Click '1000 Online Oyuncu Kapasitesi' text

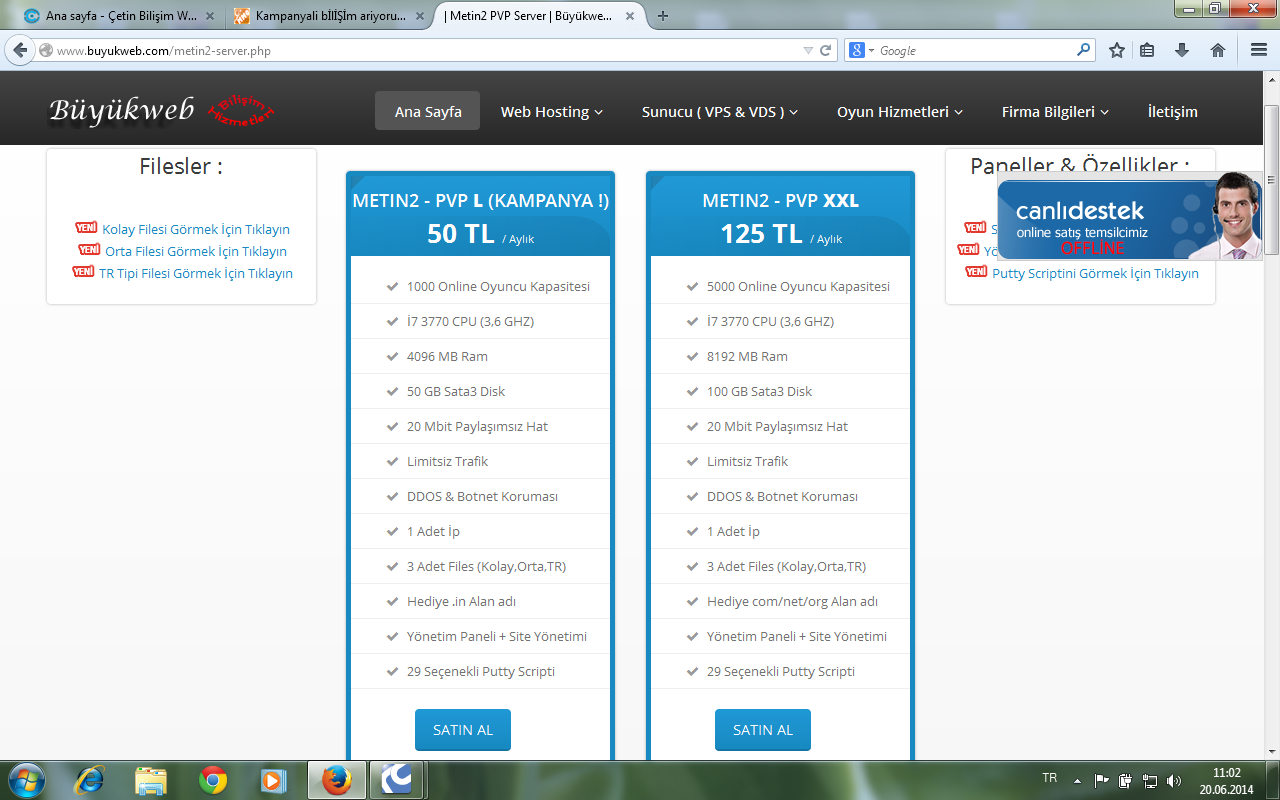pos(498,286)
